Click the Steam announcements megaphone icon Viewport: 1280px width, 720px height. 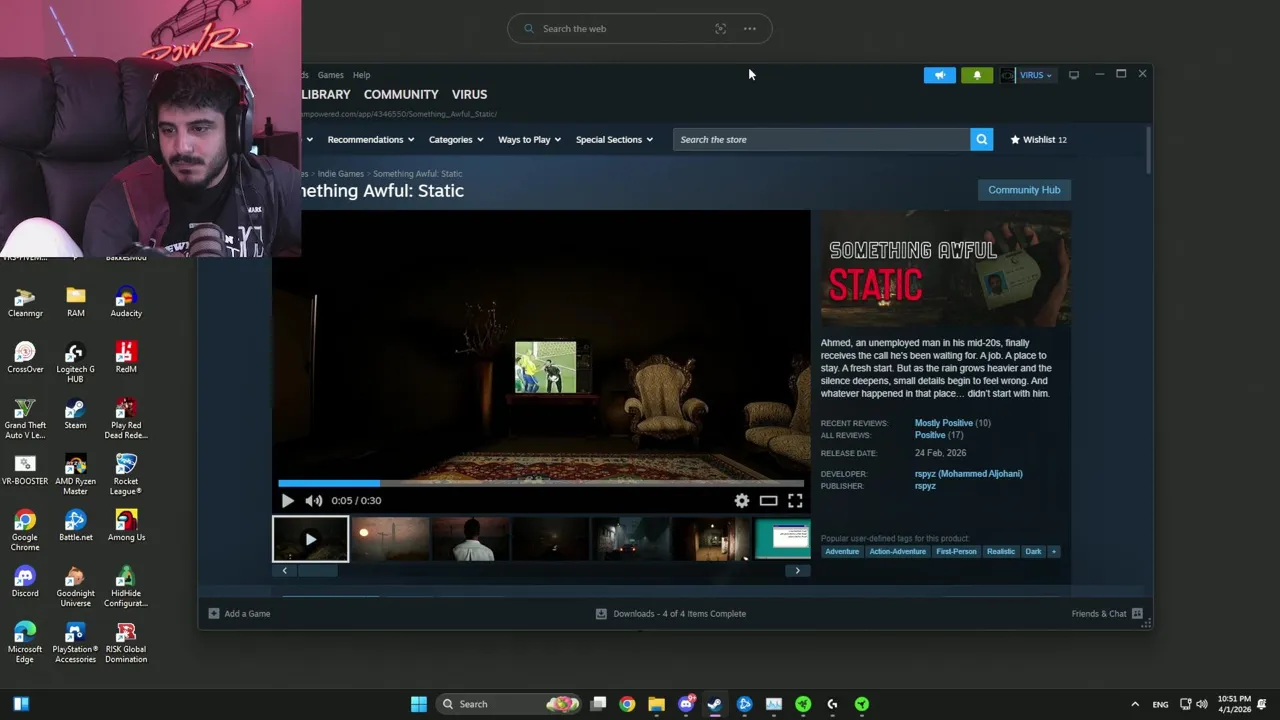[939, 75]
